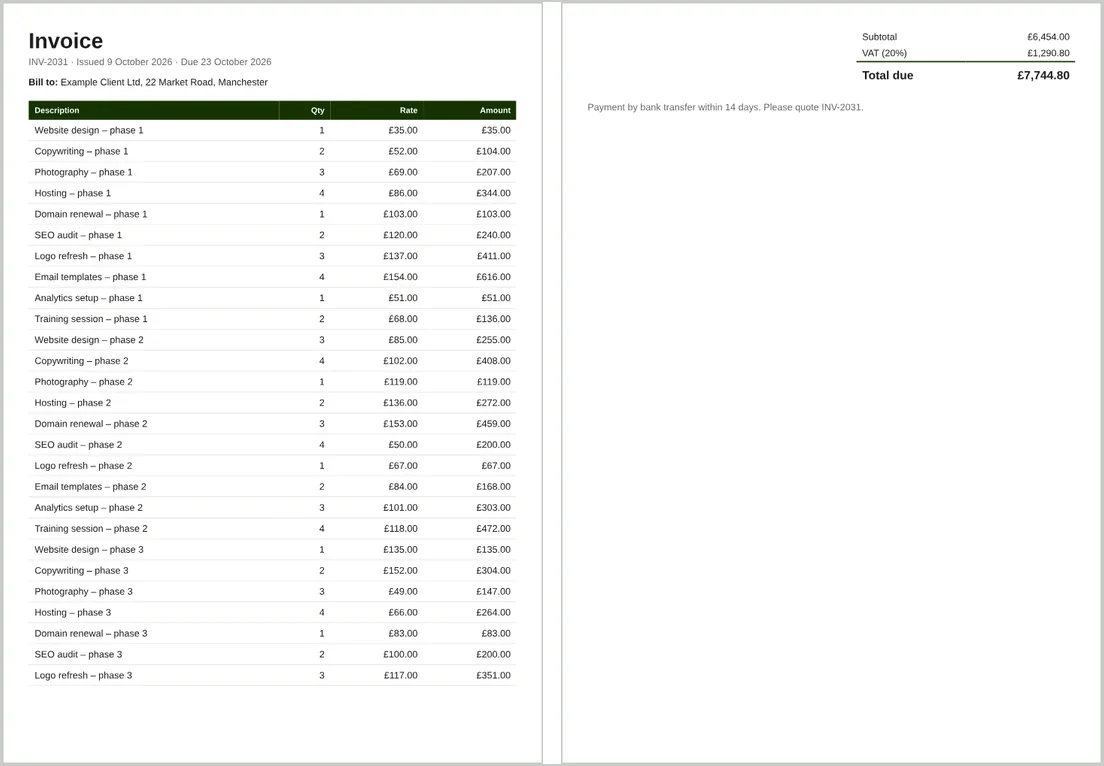Select 'SEO audit – phase 3' description

[x=78, y=655]
